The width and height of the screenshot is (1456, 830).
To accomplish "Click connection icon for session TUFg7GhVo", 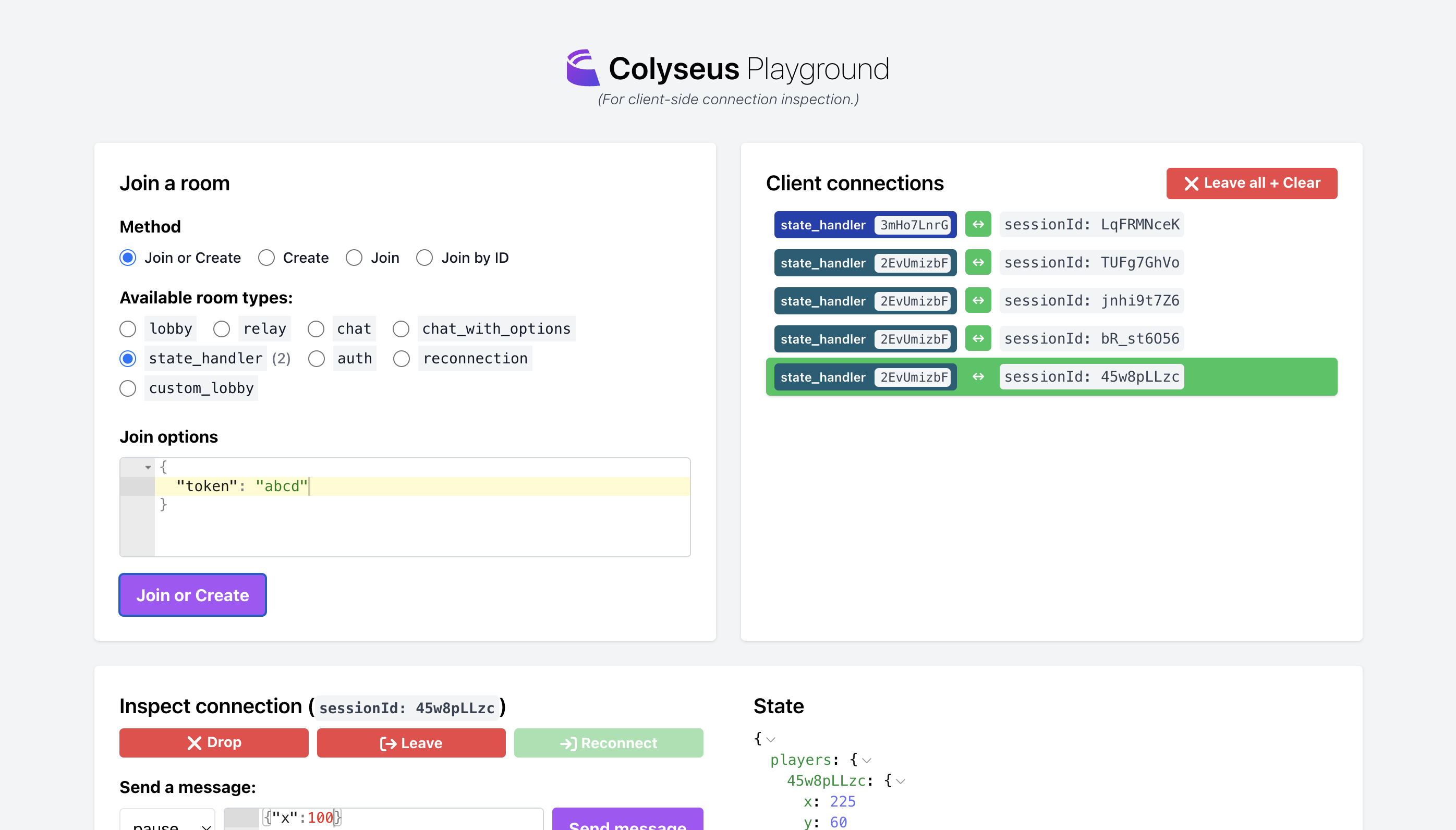I will [x=978, y=263].
